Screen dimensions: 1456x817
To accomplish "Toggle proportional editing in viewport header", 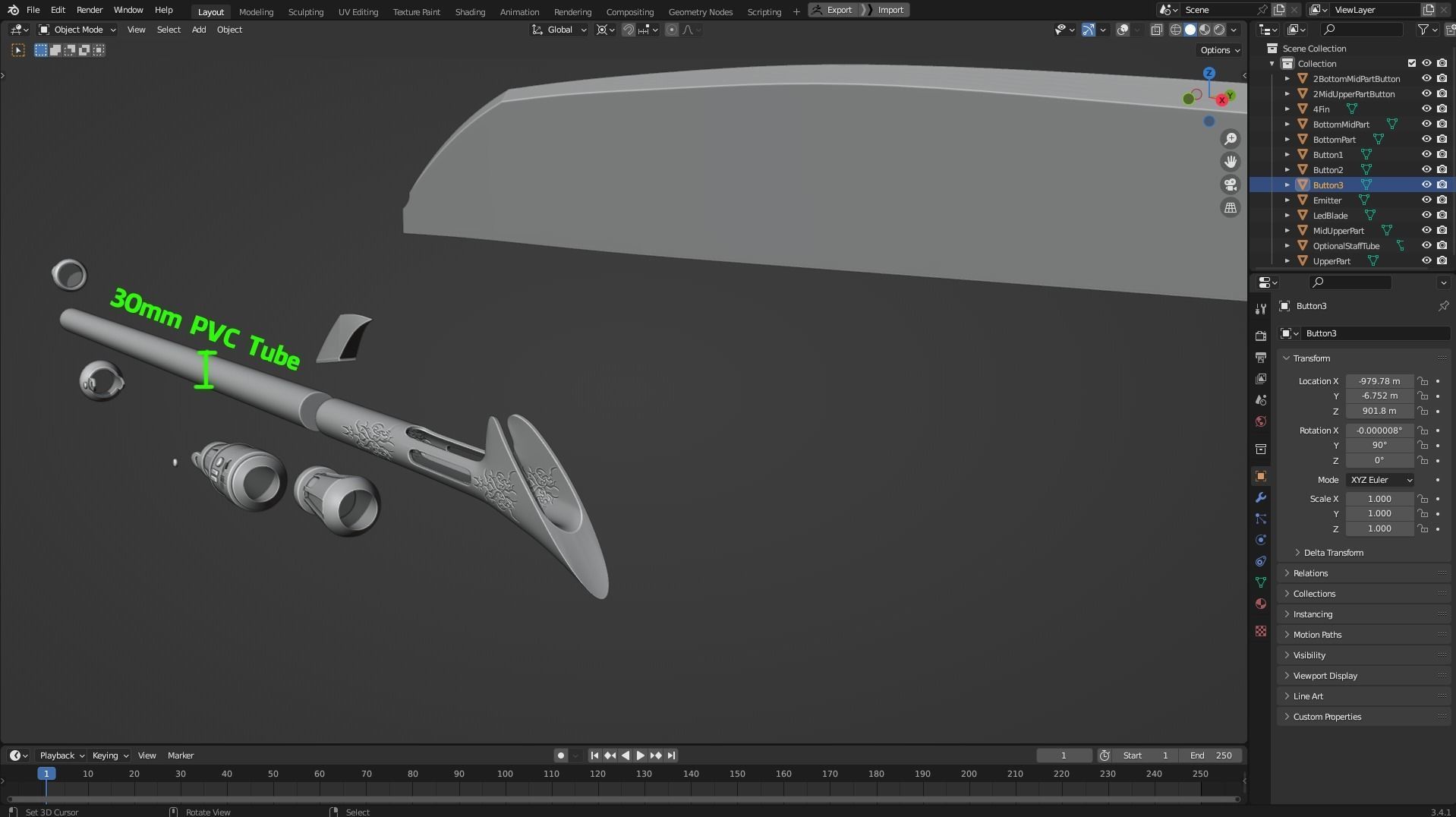I will (x=672, y=30).
